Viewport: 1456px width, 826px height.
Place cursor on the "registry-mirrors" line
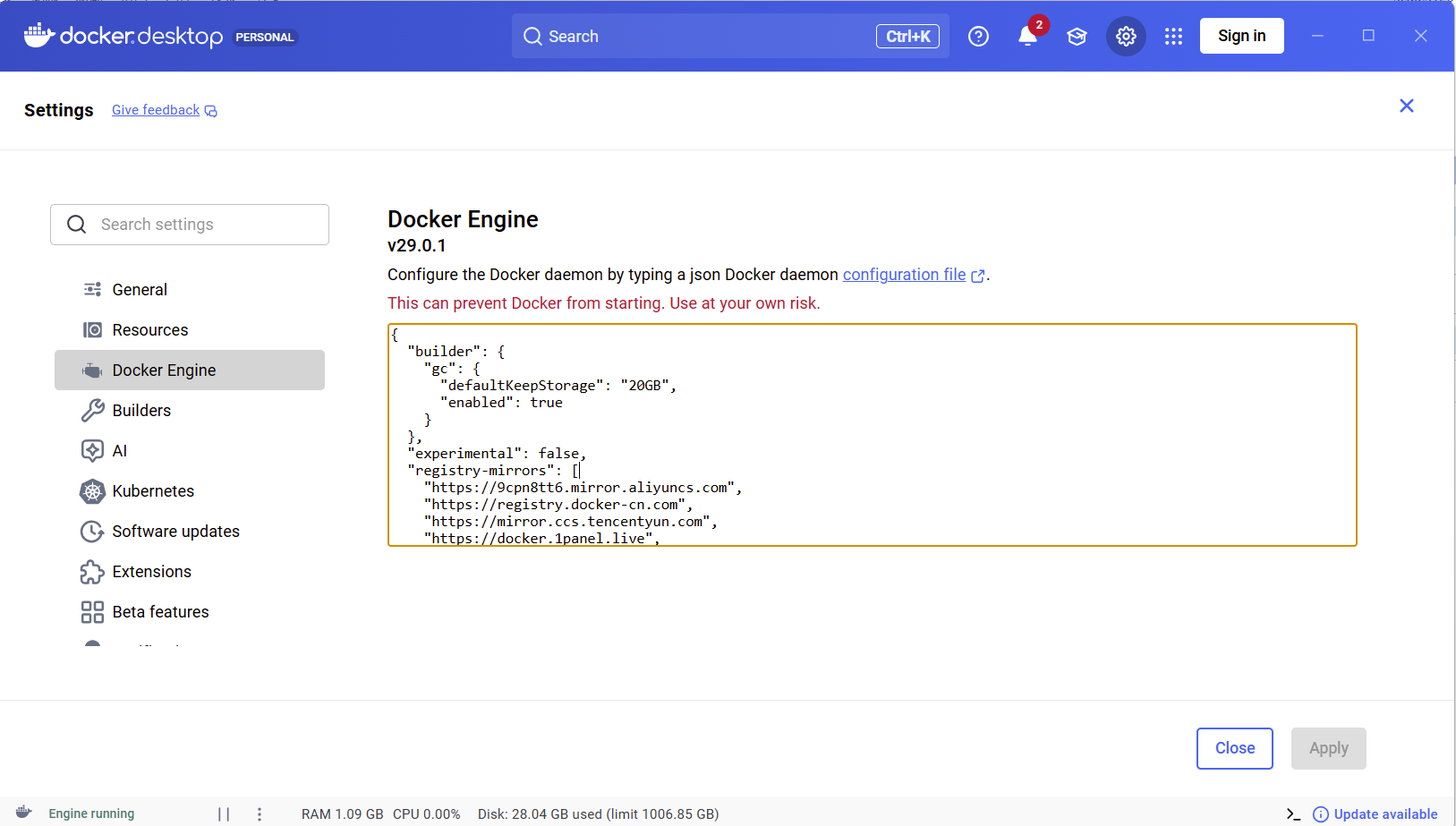click(x=493, y=471)
